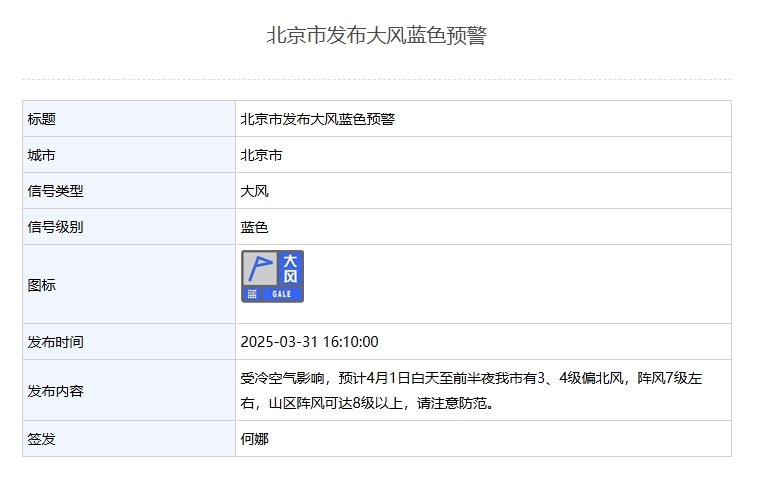Viewport: 778px width, 482px height.
Task: Click title value 北京市发布大风蓝色预警 in table
Action: (x=318, y=119)
